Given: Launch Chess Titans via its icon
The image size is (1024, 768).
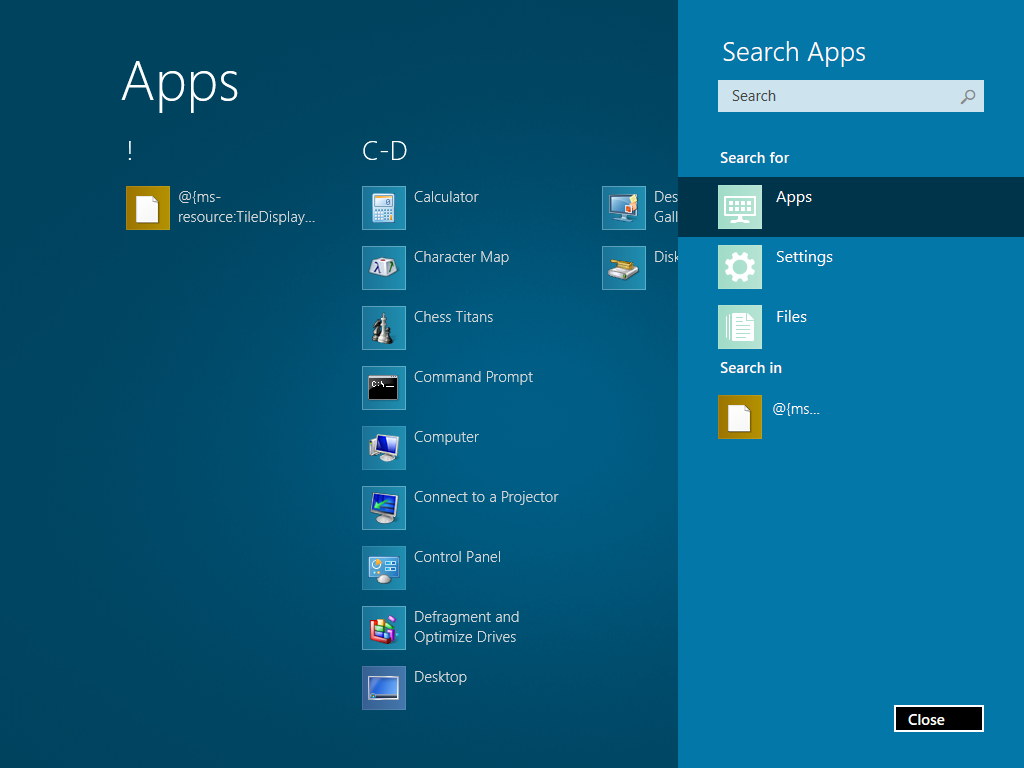Looking at the screenshot, I should (x=383, y=328).
